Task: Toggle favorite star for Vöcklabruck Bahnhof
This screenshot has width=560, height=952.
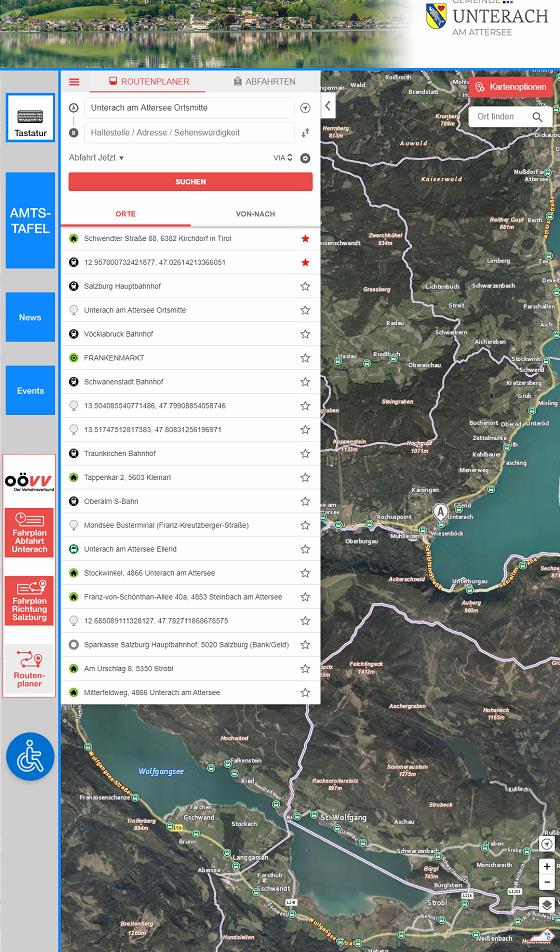Action: coord(305,334)
